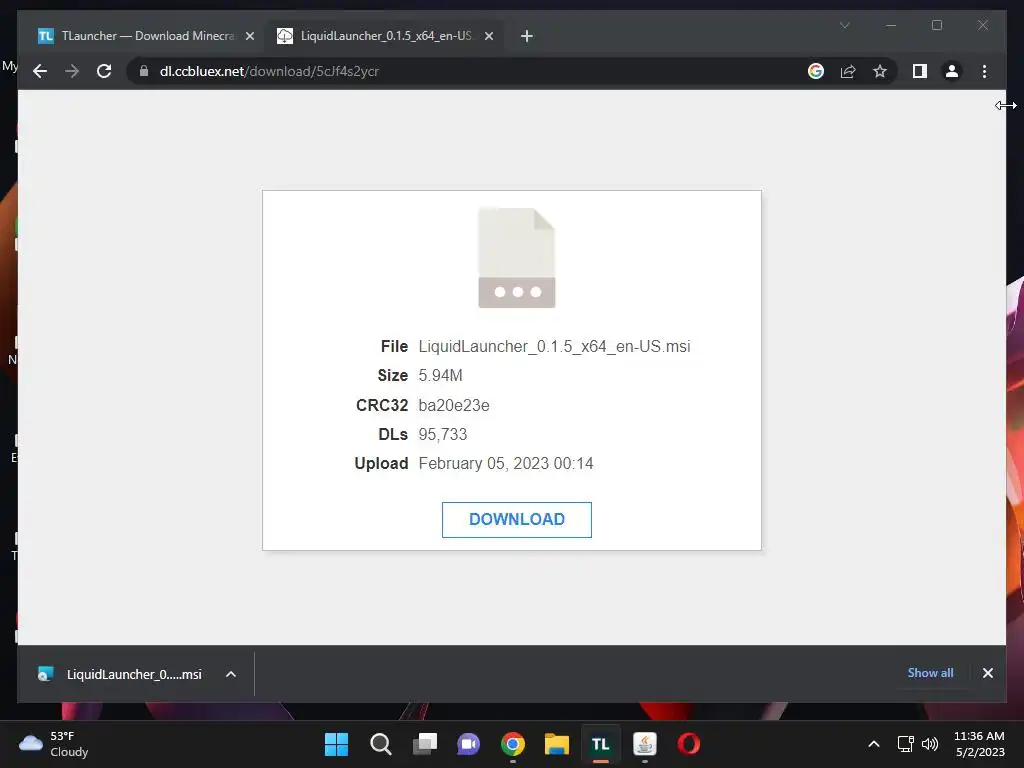Share this page using the share icon
Image resolution: width=1024 pixels, height=768 pixels.
pos(848,71)
